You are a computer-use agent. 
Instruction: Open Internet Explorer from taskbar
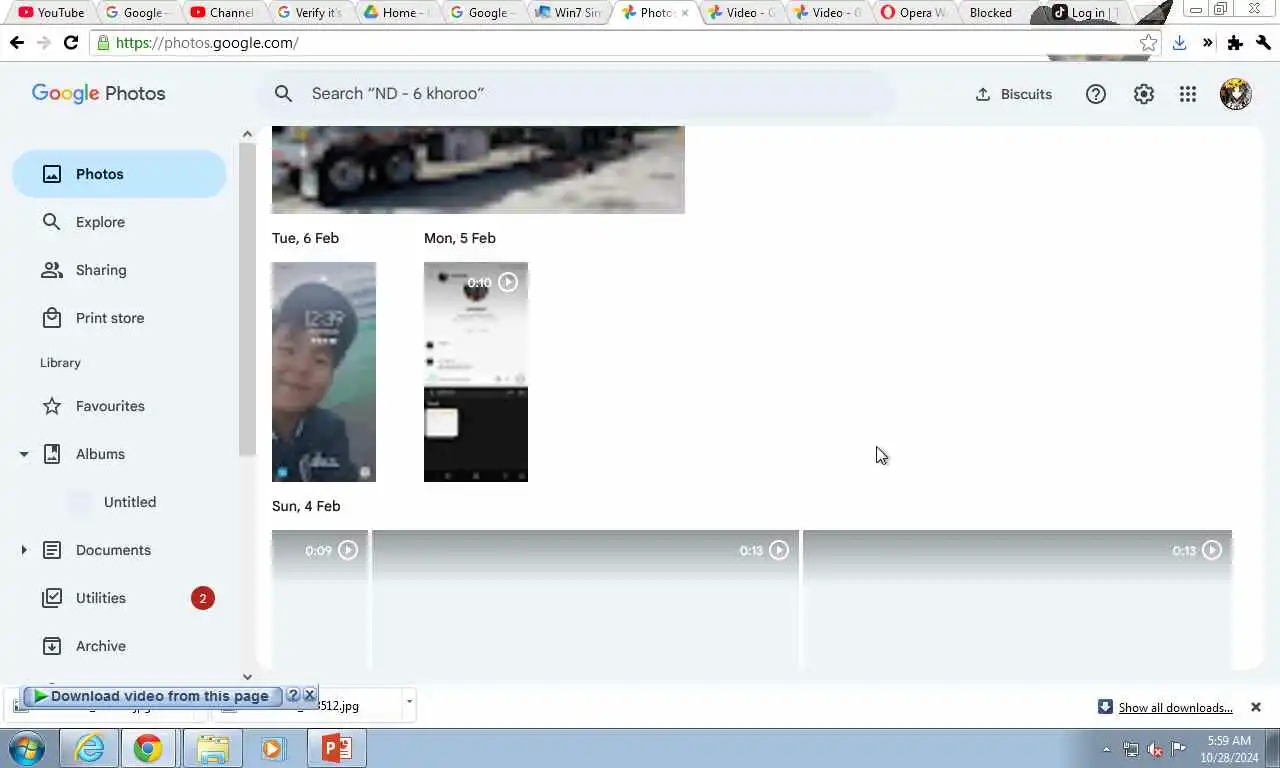point(89,748)
